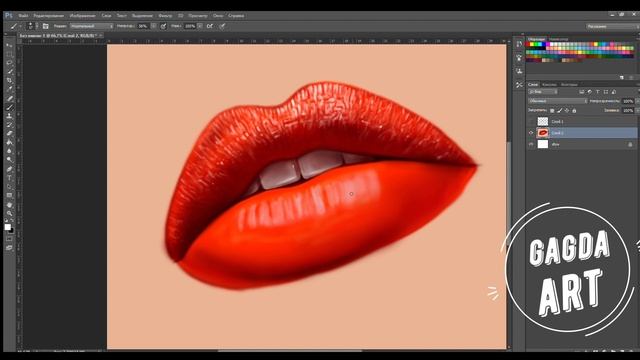Open the layer blend mode dropdown
This screenshot has width=640, height=360.
click(x=558, y=101)
